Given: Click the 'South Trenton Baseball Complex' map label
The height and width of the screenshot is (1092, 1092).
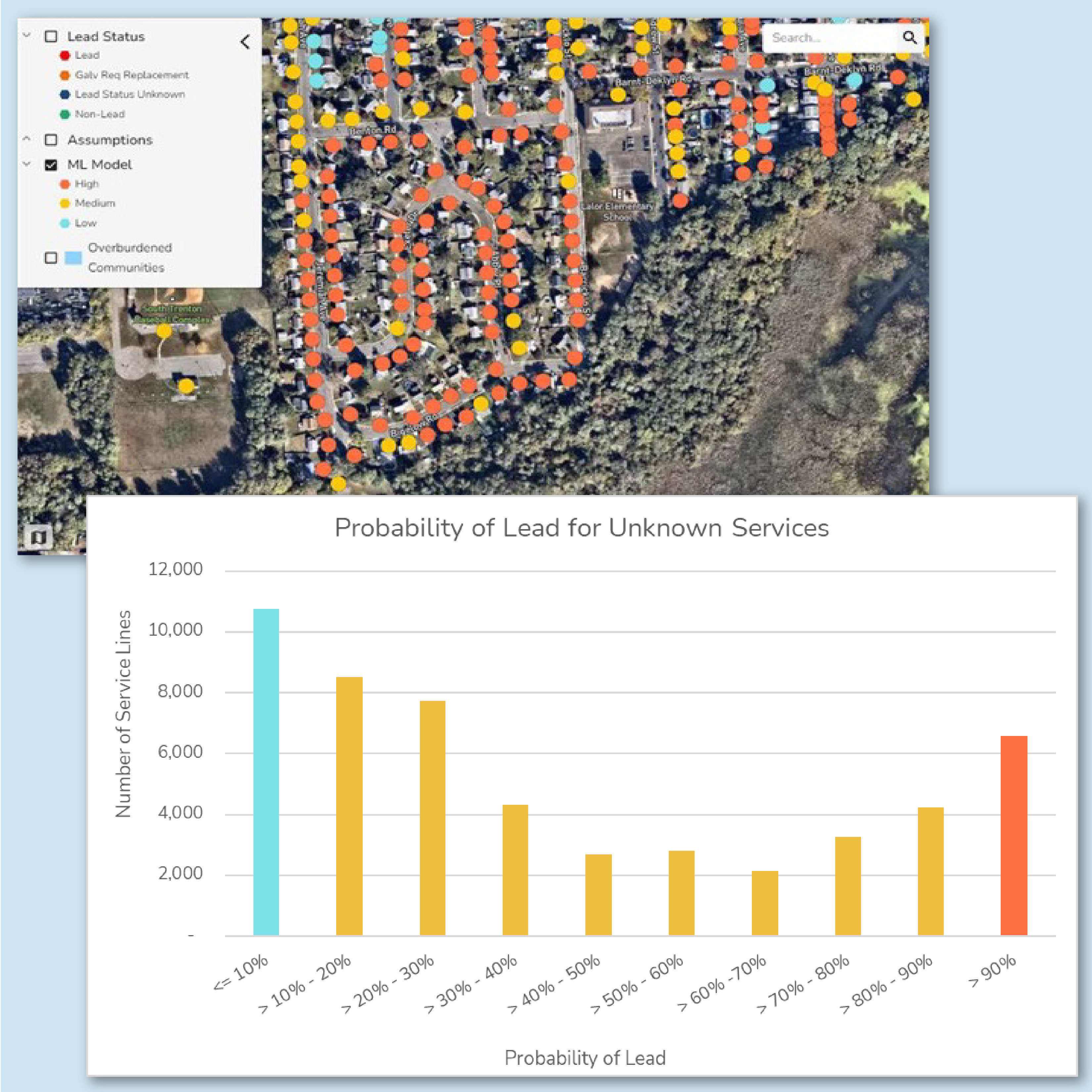Looking at the screenshot, I should (172, 314).
